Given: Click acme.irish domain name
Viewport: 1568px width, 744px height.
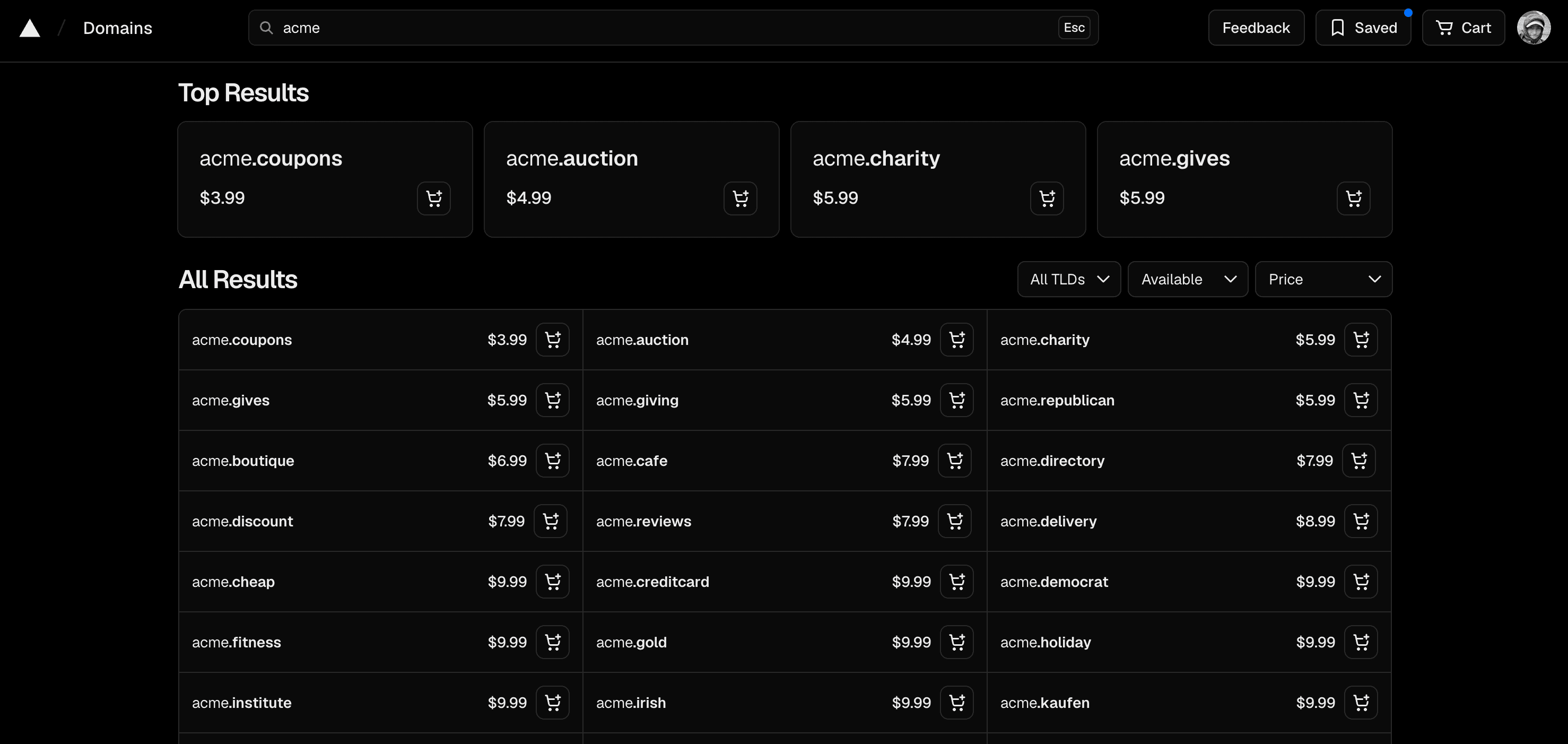Looking at the screenshot, I should point(631,703).
